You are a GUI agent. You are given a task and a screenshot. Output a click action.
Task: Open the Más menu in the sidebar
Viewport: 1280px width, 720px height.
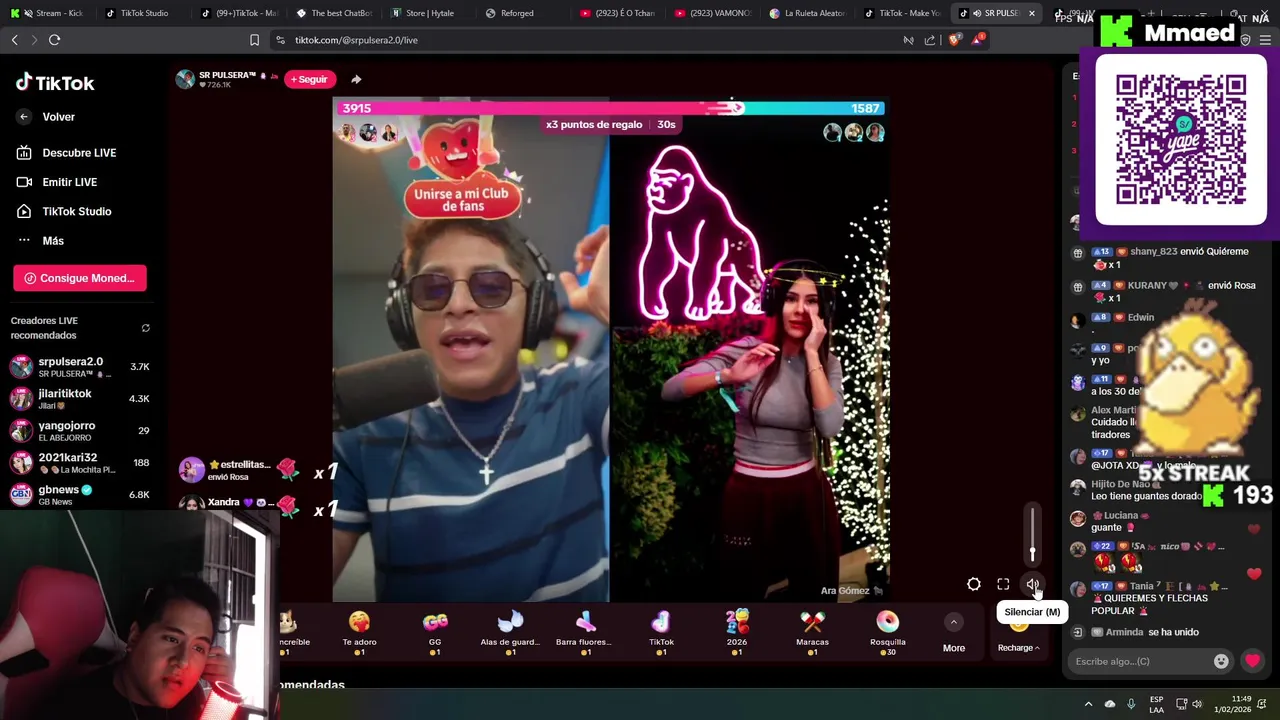coord(40,240)
